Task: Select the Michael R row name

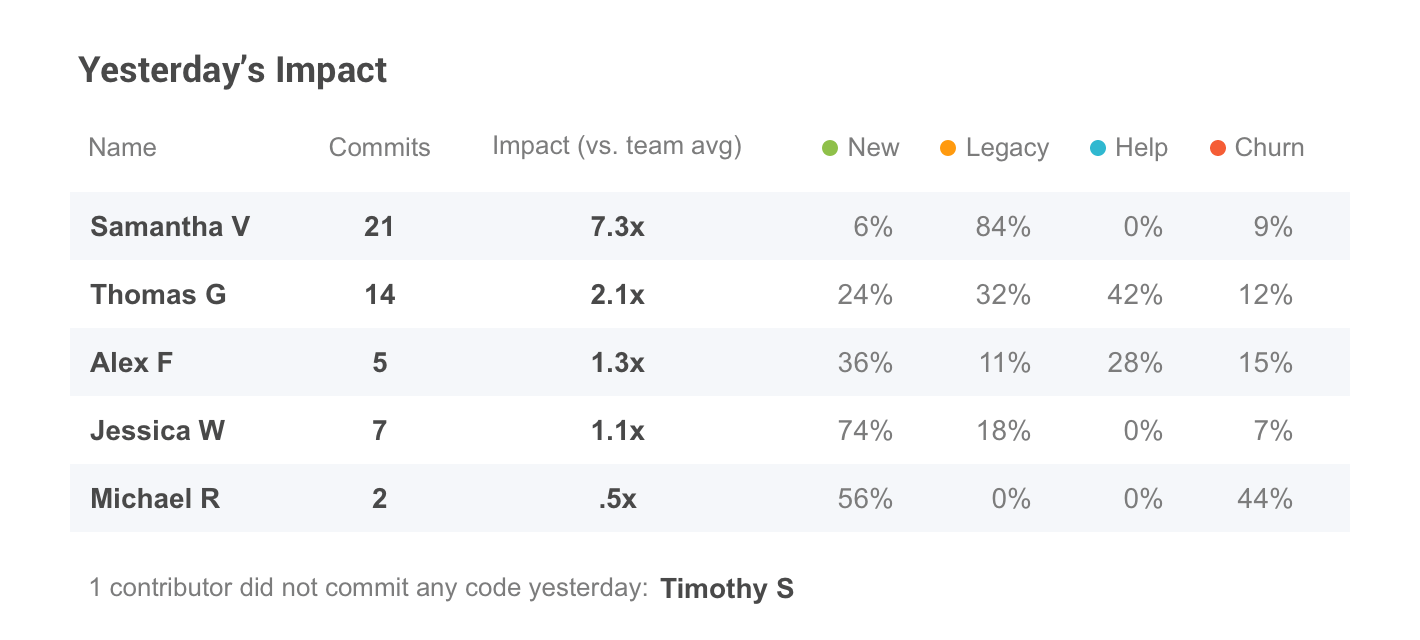Action: pyautogui.click(x=155, y=498)
